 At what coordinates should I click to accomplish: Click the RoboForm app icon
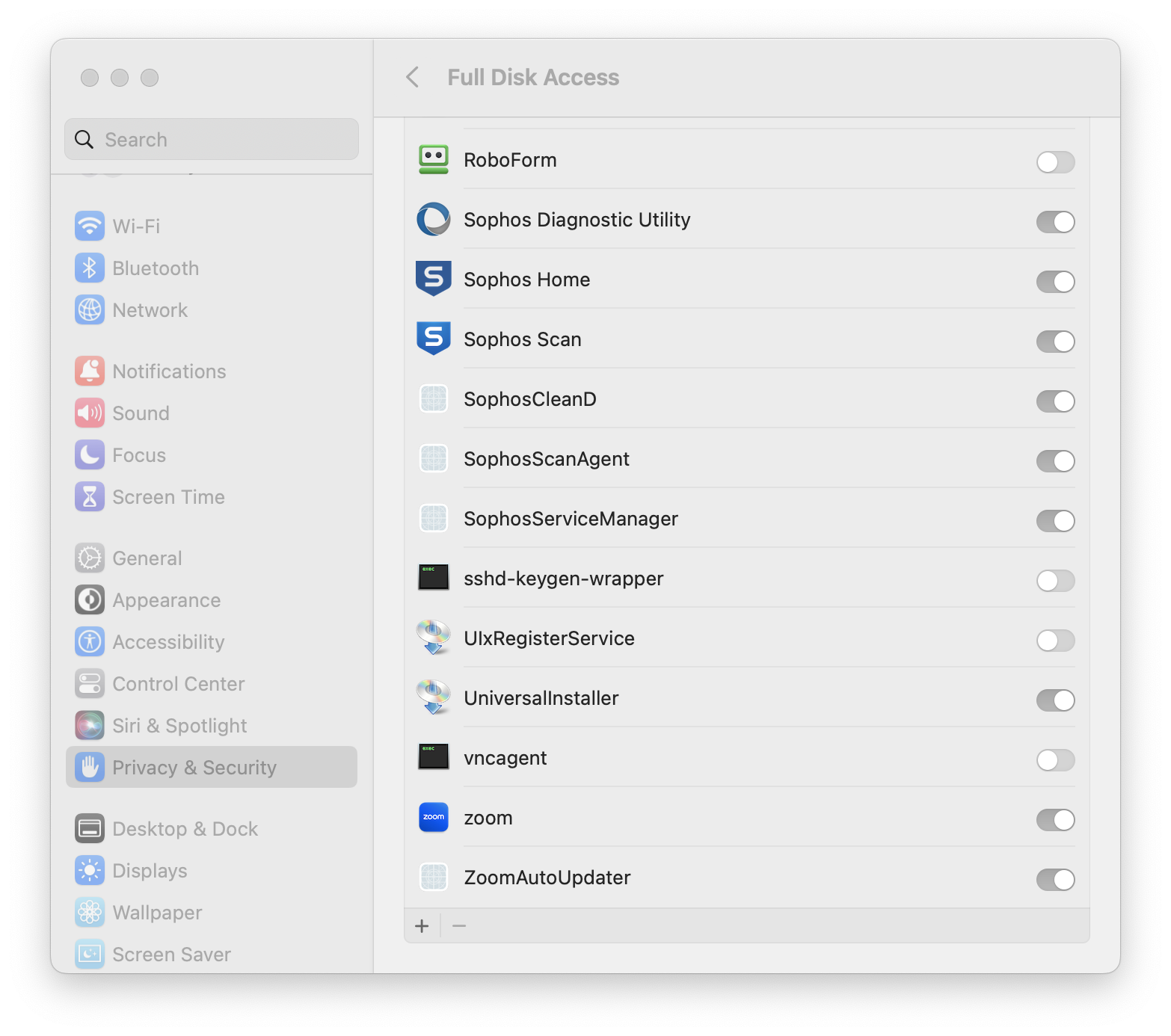coord(433,160)
